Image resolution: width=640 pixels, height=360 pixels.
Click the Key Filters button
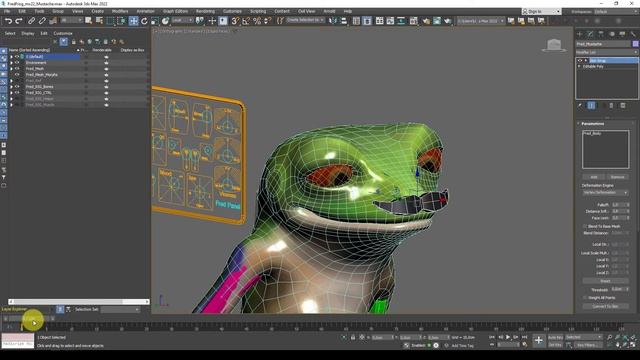coord(587,345)
